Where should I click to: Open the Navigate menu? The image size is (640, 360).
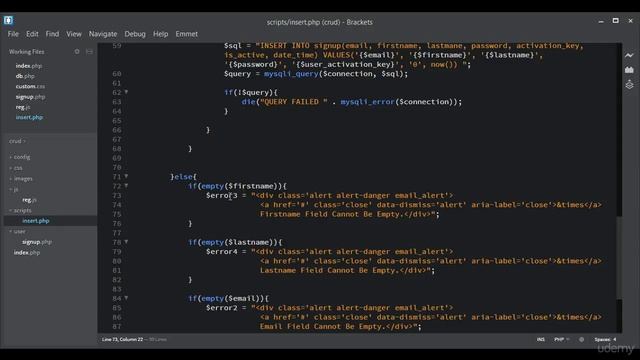pos(103,34)
